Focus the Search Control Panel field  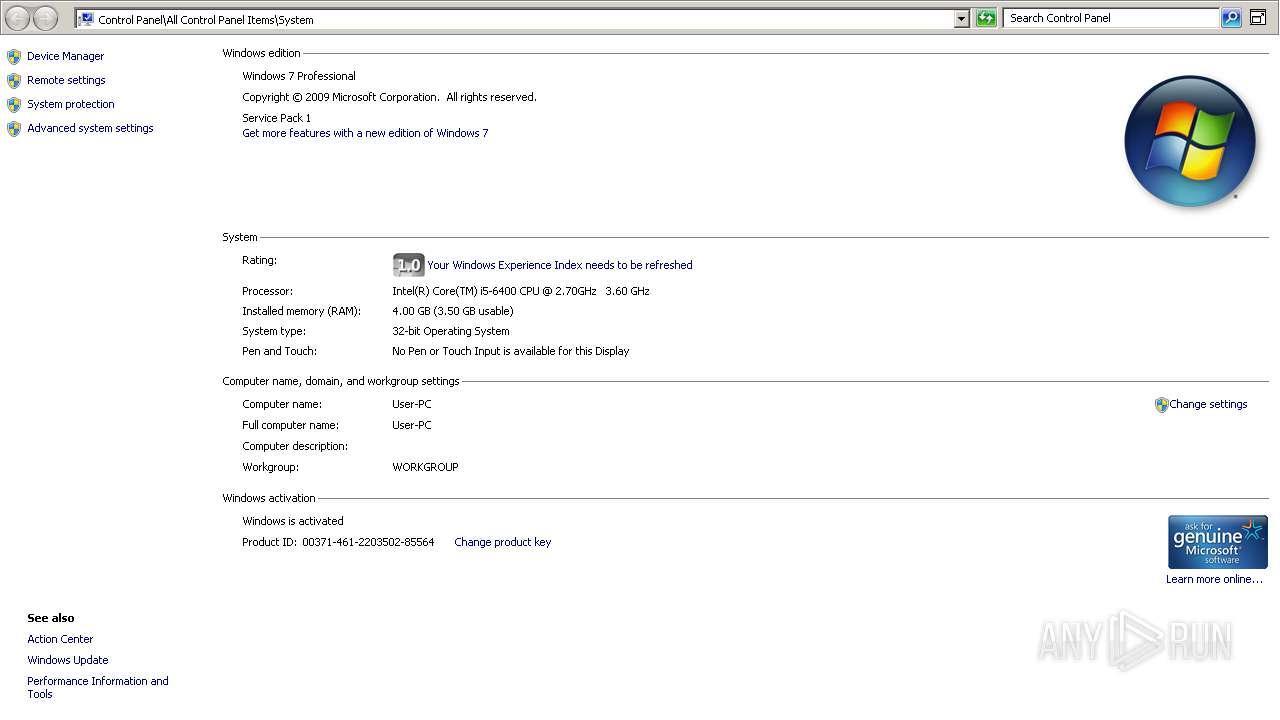[1111, 18]
